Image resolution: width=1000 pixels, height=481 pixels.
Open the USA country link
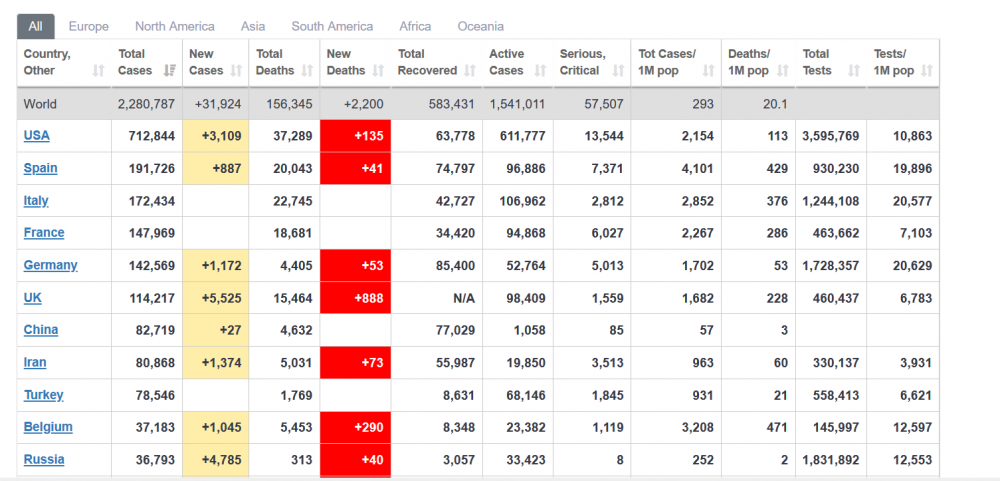(36, 135)
